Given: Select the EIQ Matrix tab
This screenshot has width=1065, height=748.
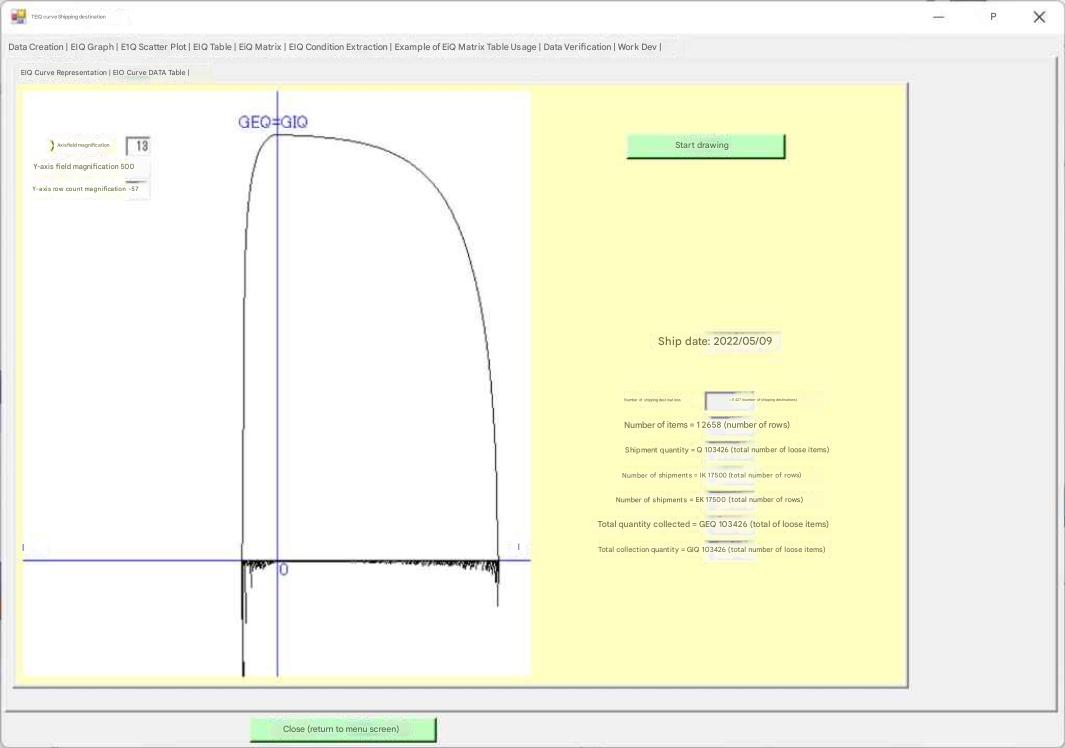Looking at the screenshot, I should (x=260, y=47).
